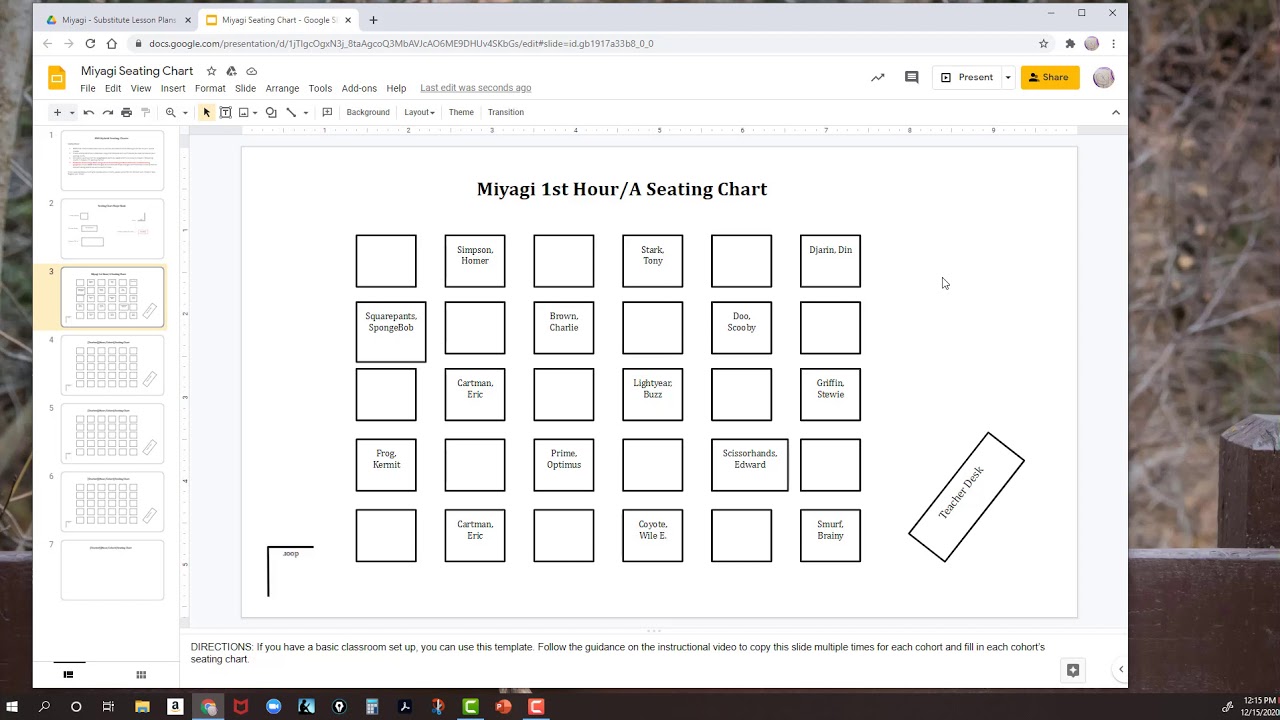Click the Print icon in toolbar
The width and height of the screenshot is (1280, 720).
click(126, 112)
